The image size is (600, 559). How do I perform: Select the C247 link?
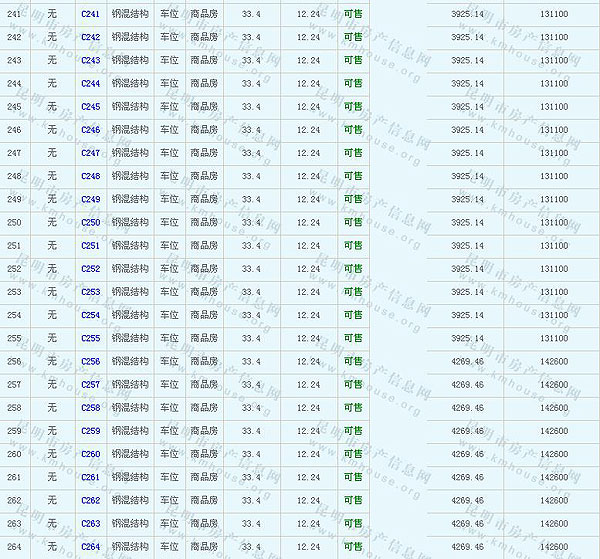[x=90, y=153]
